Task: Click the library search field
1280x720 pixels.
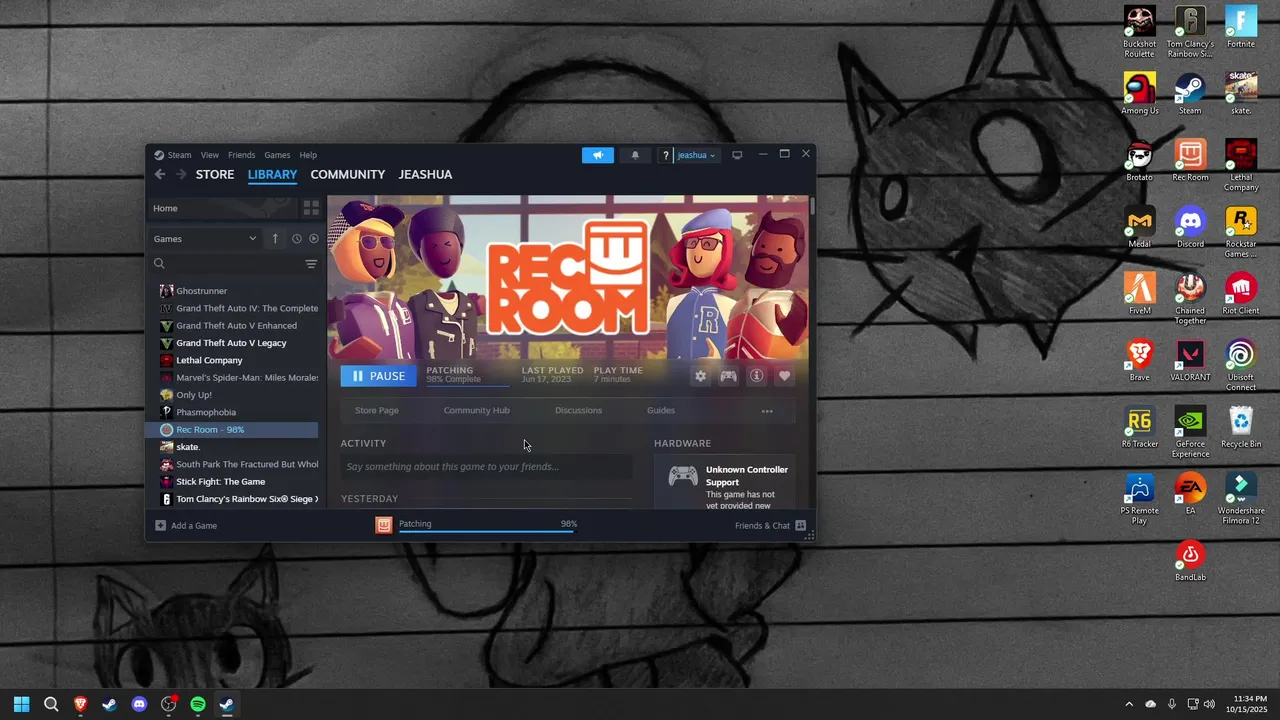Action: tap(225, 264)
